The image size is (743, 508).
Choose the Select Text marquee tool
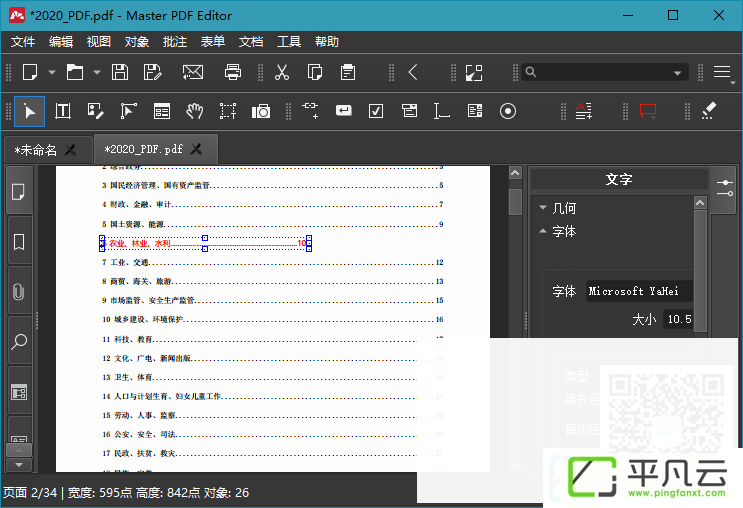[227, 111]
